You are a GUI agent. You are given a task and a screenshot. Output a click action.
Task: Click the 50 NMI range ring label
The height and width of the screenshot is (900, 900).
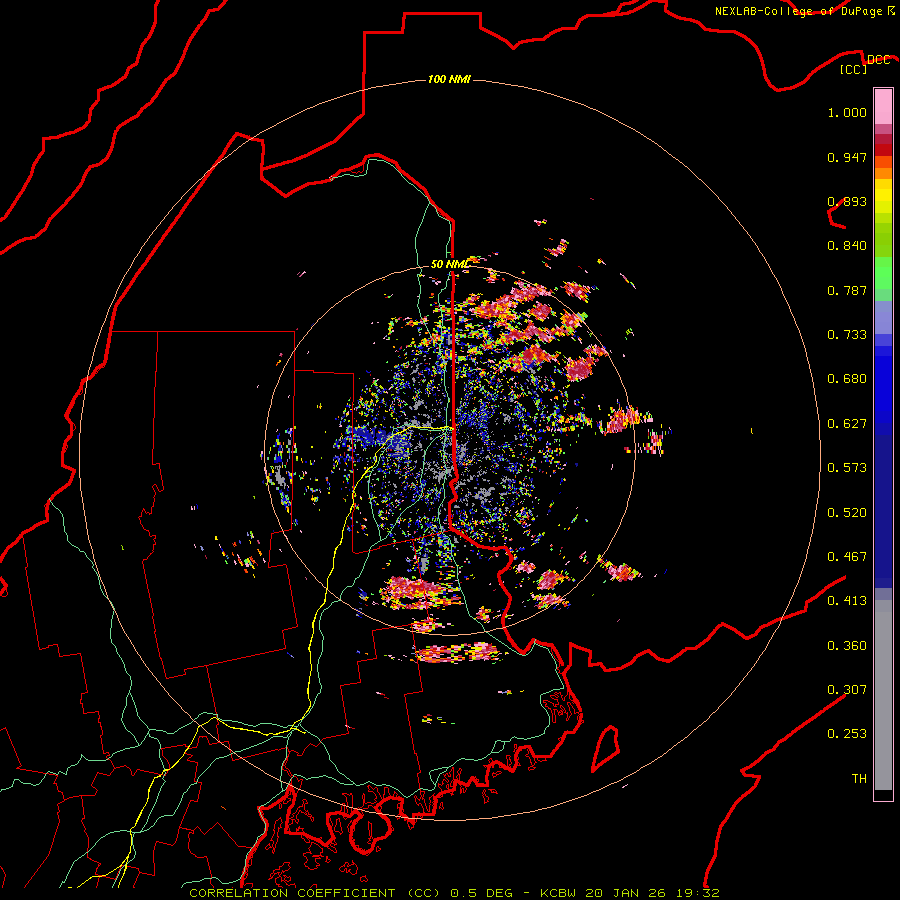coord(449,264)
